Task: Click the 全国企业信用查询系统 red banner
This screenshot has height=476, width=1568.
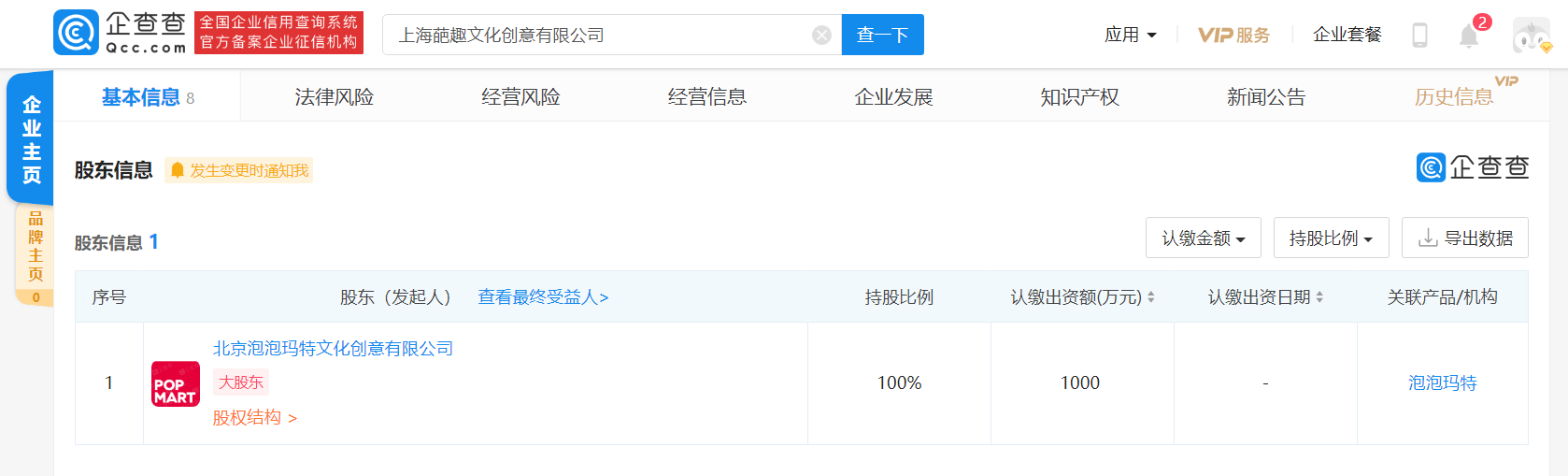Action: point(278,33)
